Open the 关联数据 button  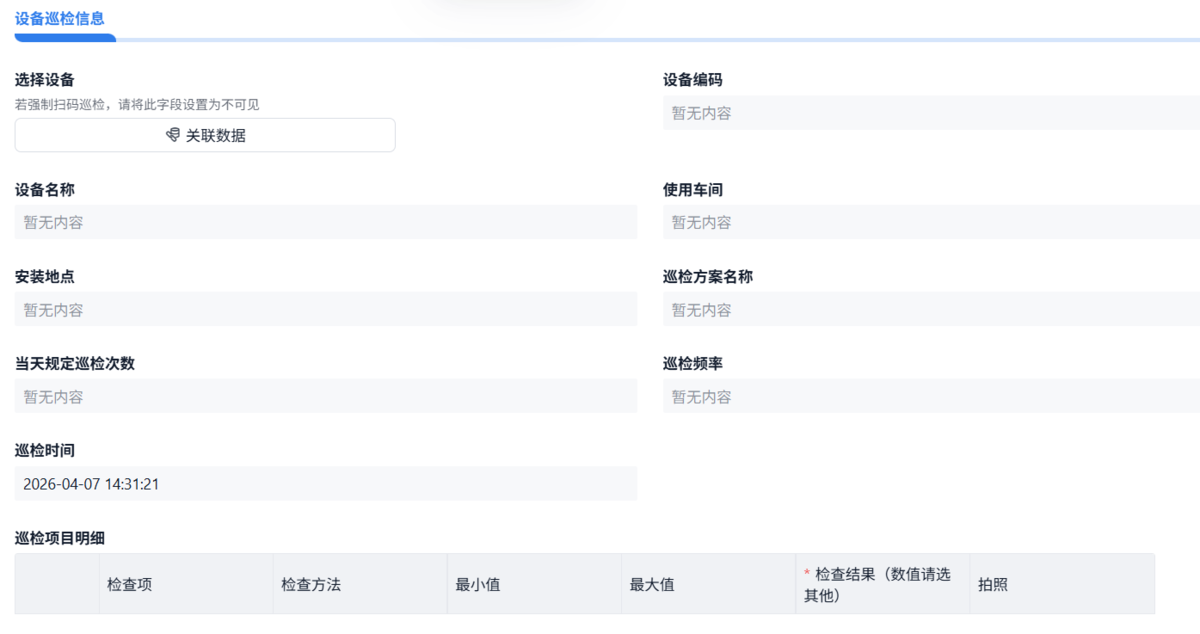click(205, 135)
